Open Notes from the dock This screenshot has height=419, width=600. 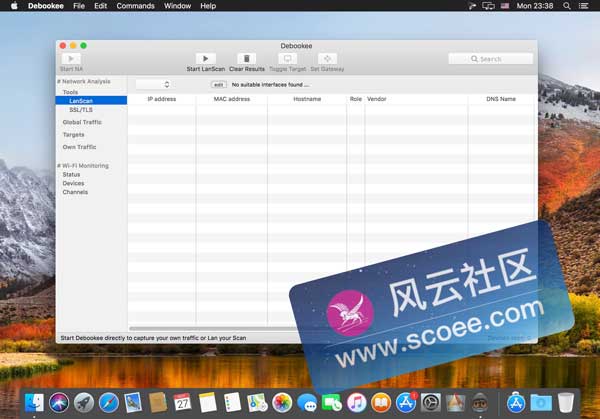point(207,403)
